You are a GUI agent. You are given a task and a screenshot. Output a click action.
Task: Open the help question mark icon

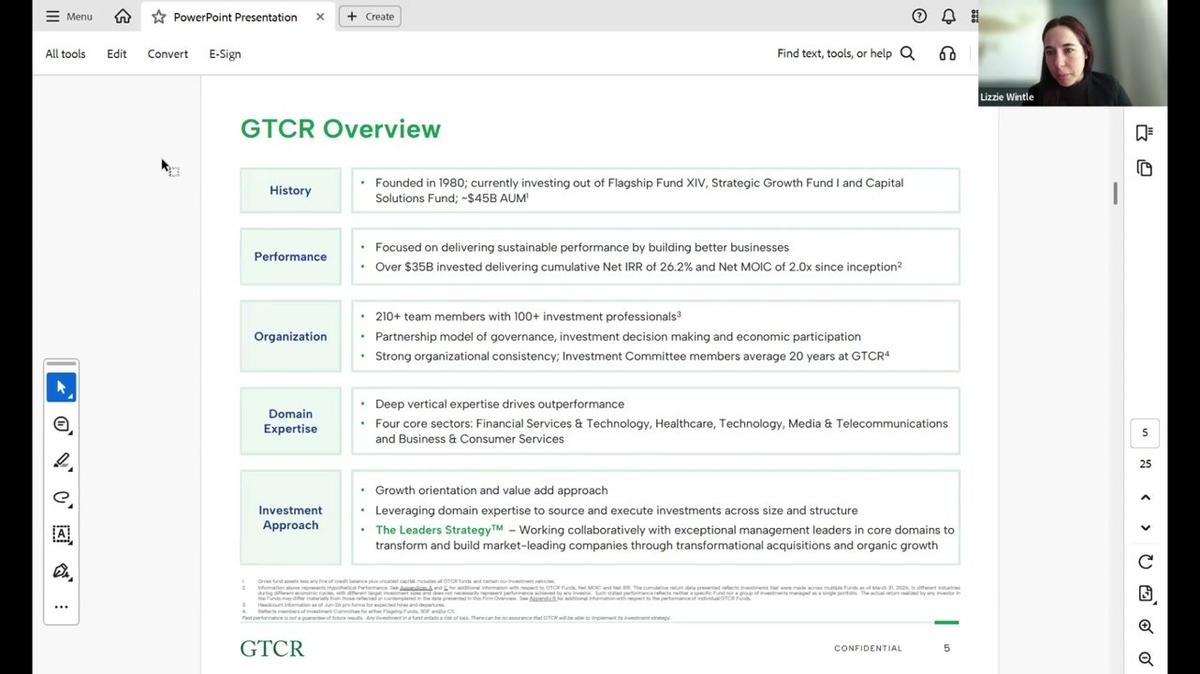(919, 16)
